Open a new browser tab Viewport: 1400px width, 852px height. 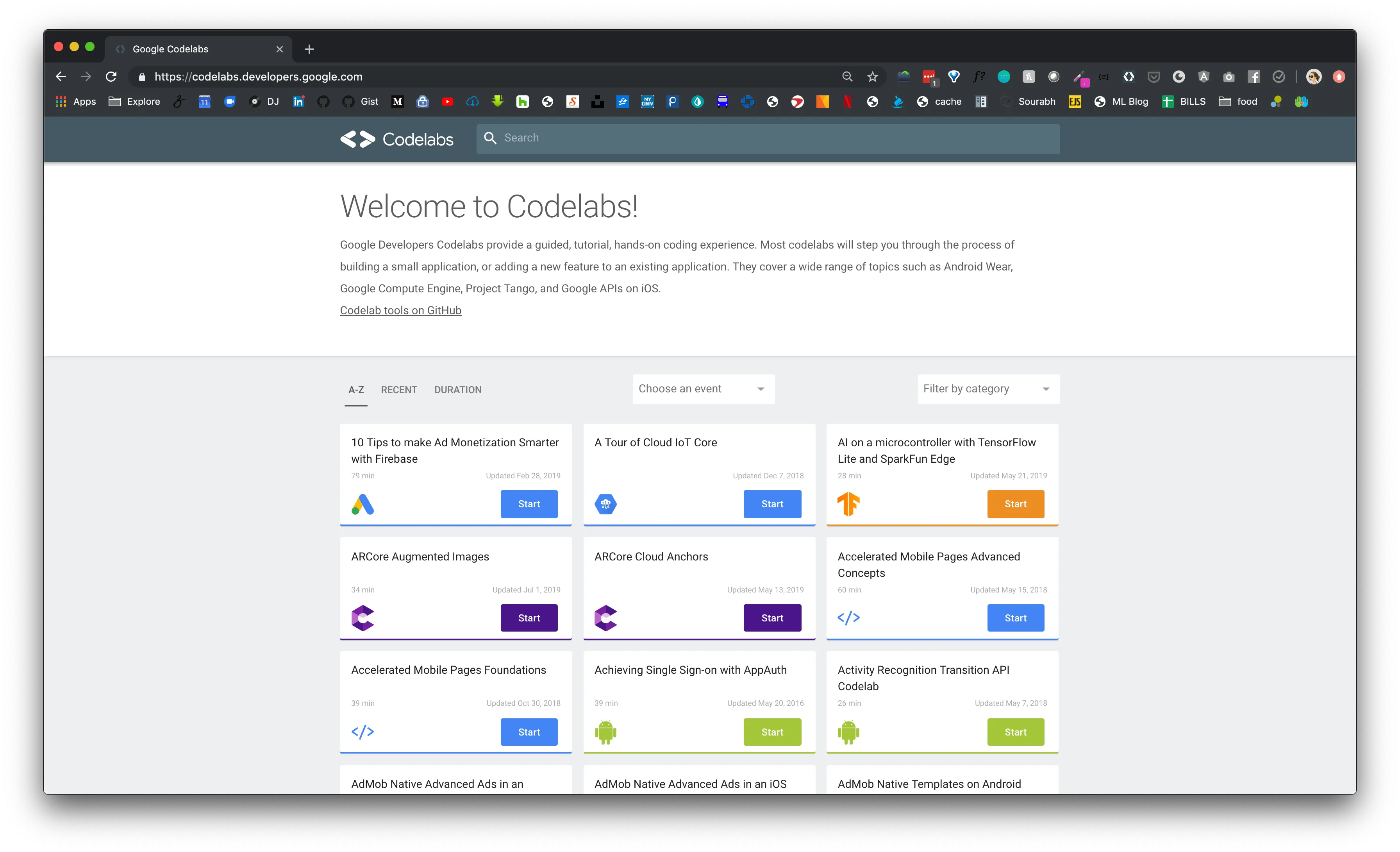(x=309, y=50)
